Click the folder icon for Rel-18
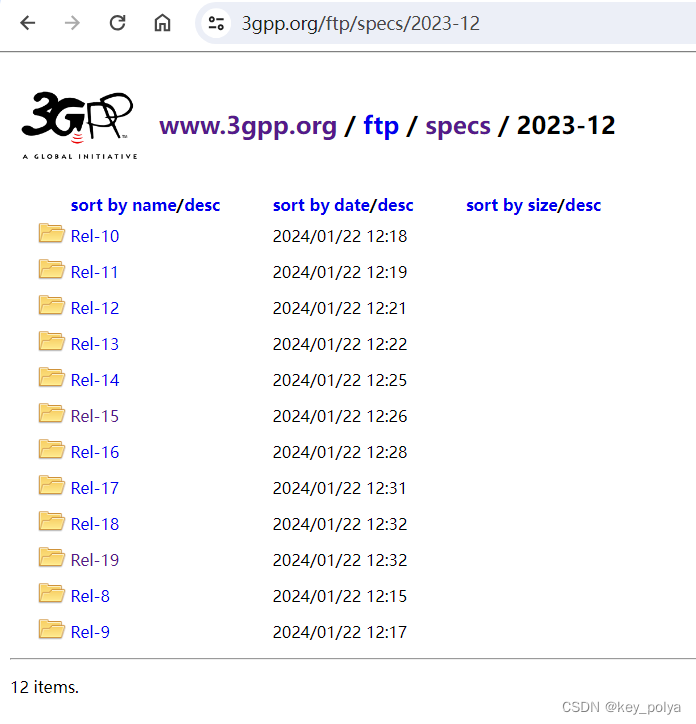The width and height of the screenshot is (696, 724). pos(51,521)
